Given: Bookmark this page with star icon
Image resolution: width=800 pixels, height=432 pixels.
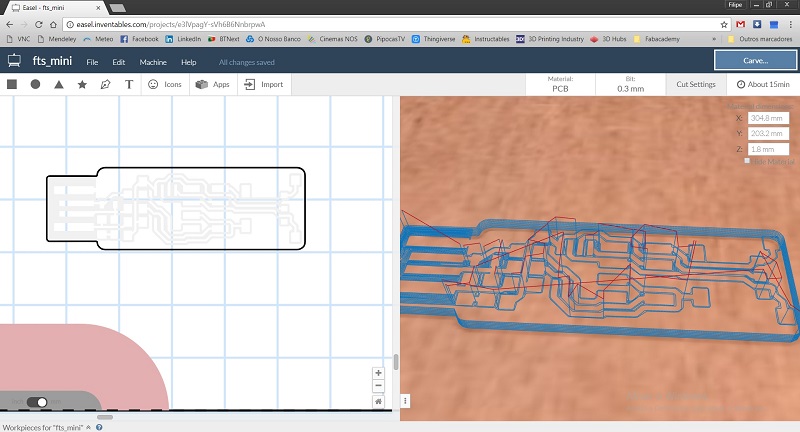Looking at the screenshot, I should pyautogui.click(x=724, y=24).
